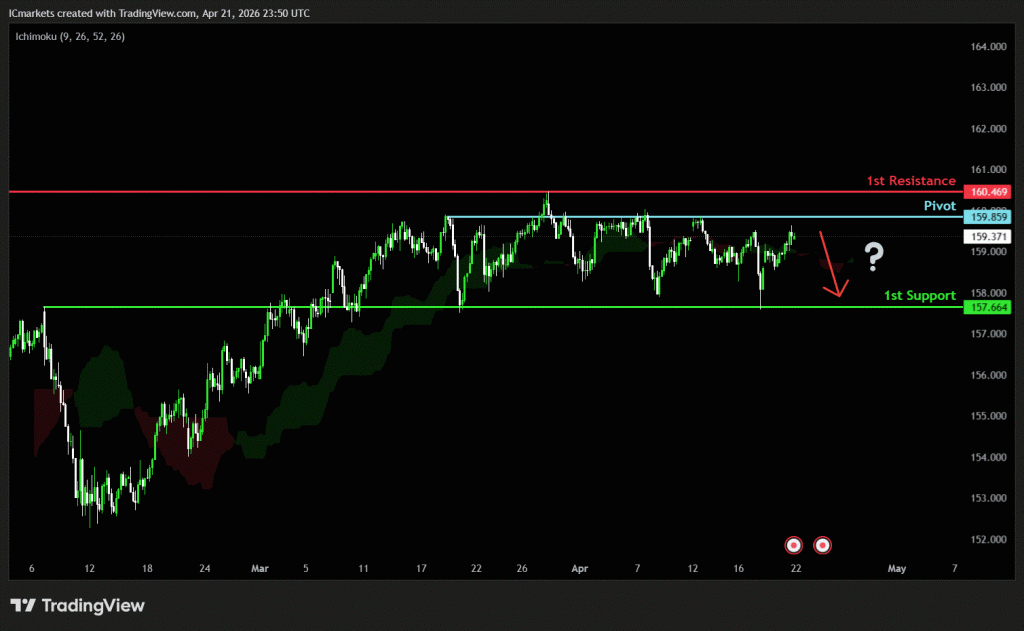
Task: Open the second red economic event marker
Action: (822, 545)
